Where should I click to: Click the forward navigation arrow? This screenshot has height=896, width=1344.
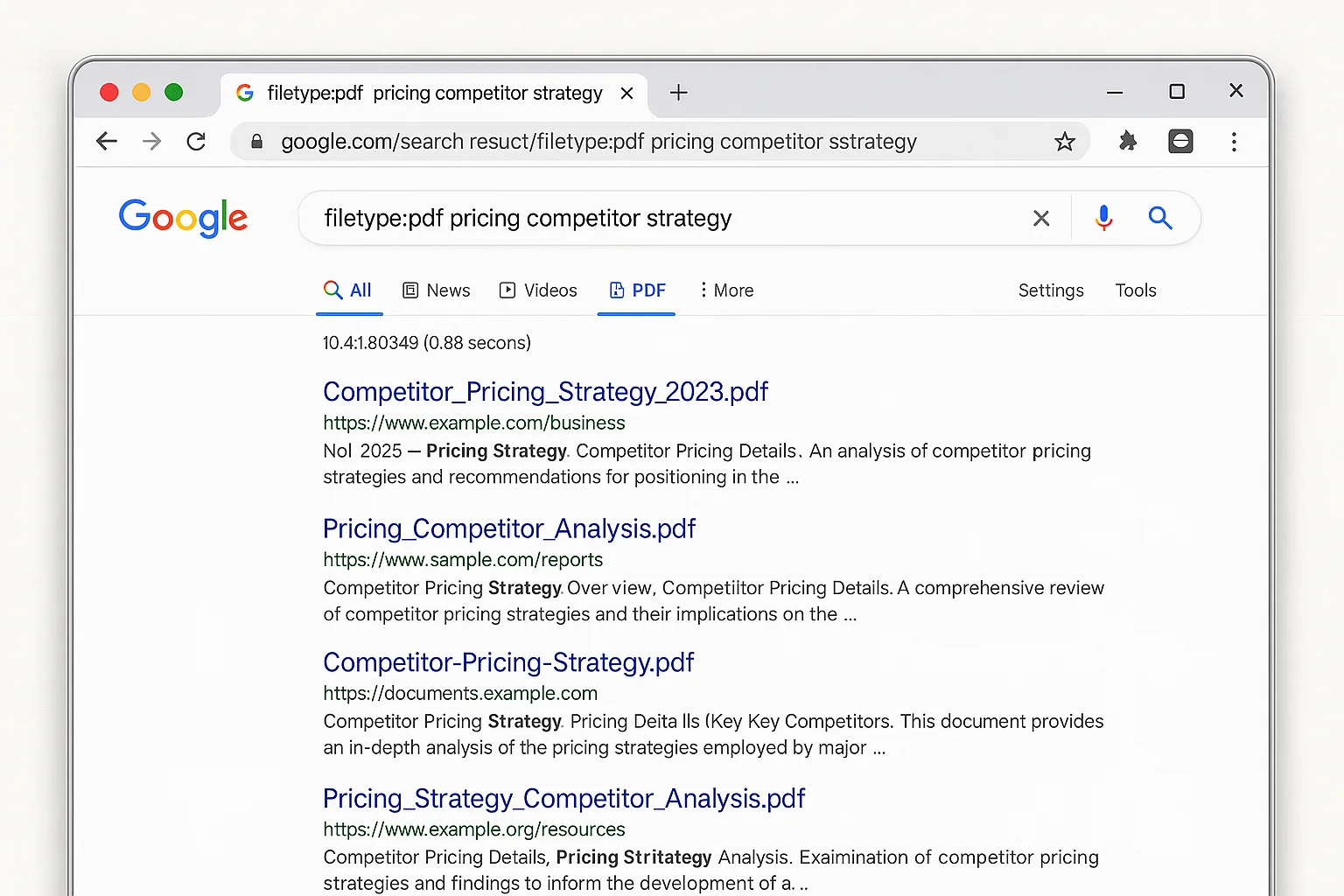[151, 141]
